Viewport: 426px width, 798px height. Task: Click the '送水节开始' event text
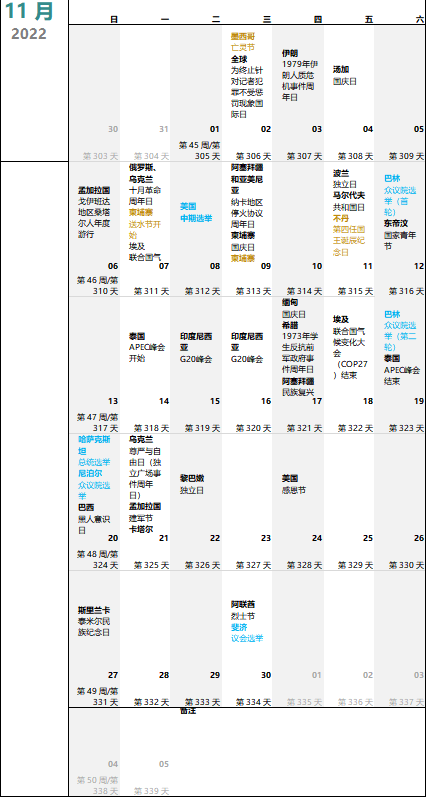[145, 229]
